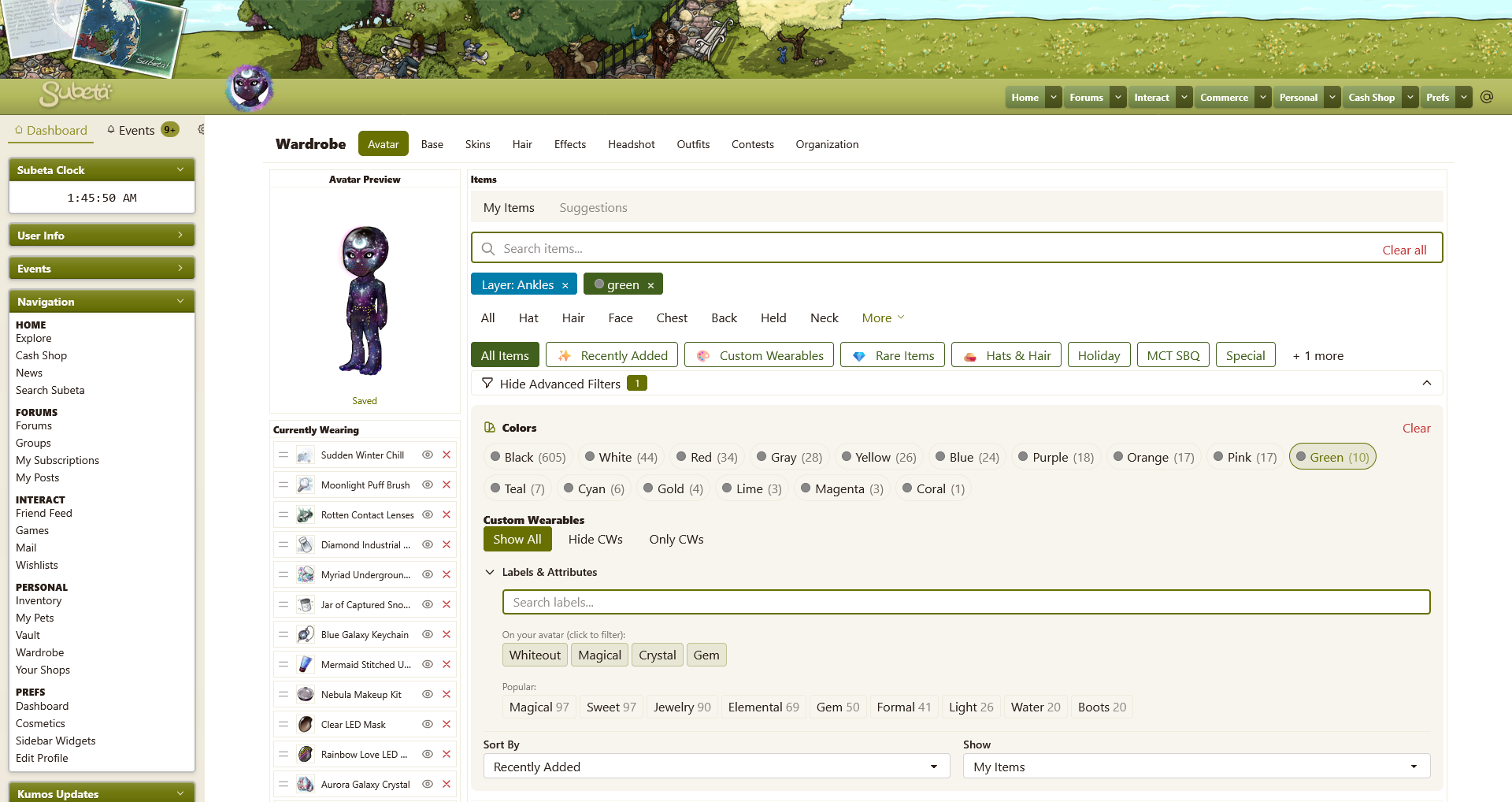Screen dimensions: 1512x802
Task: Switch to the Outfits wardrobe tab
Action: tap(693, 144)
